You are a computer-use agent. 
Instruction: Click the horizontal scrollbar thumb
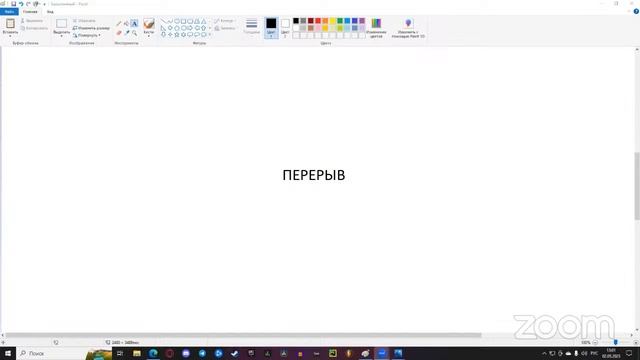click(x=243, y=335)
